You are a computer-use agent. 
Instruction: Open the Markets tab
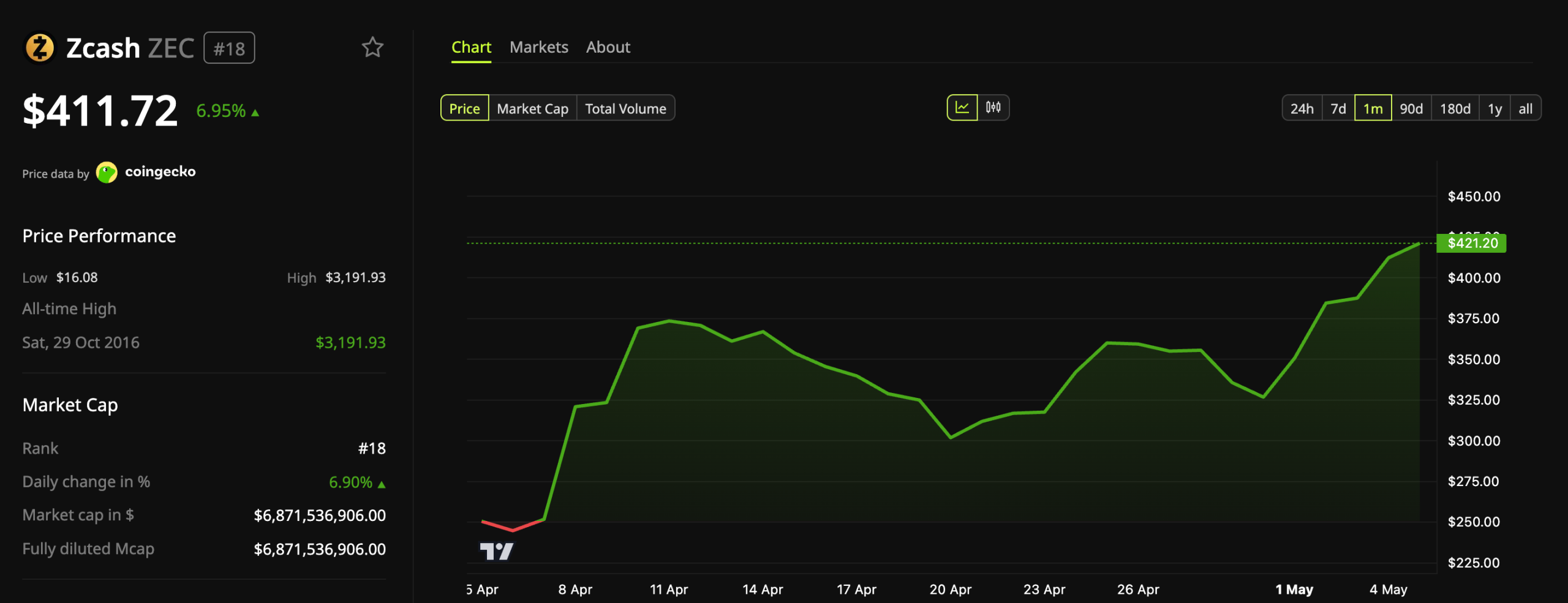tap(539, 47)
